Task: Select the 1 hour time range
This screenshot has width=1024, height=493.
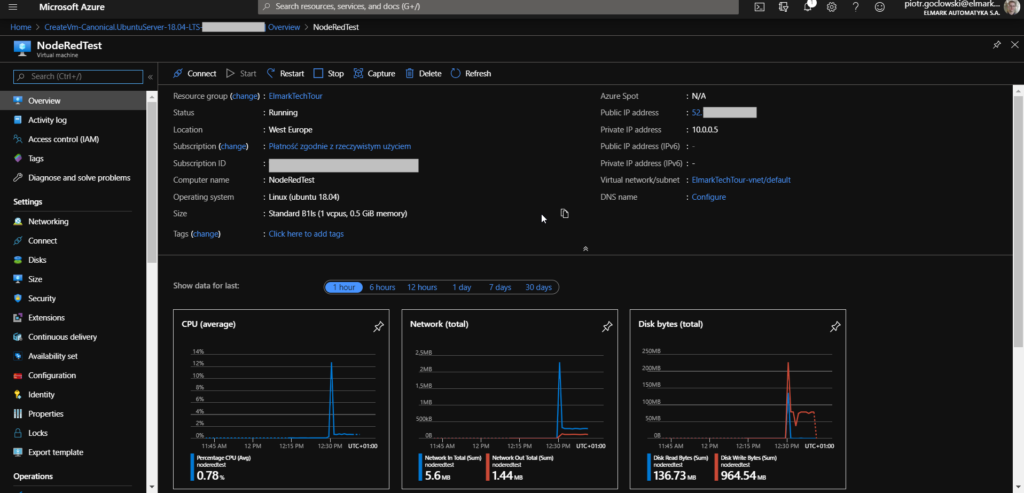Action: [344, 287]
